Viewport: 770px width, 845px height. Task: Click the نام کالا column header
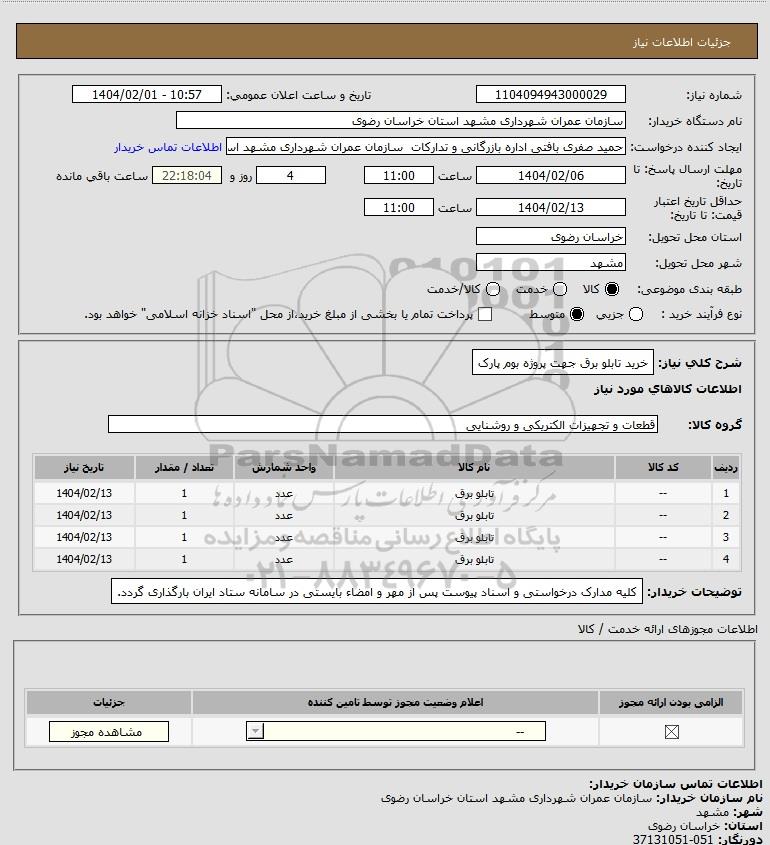474,467
